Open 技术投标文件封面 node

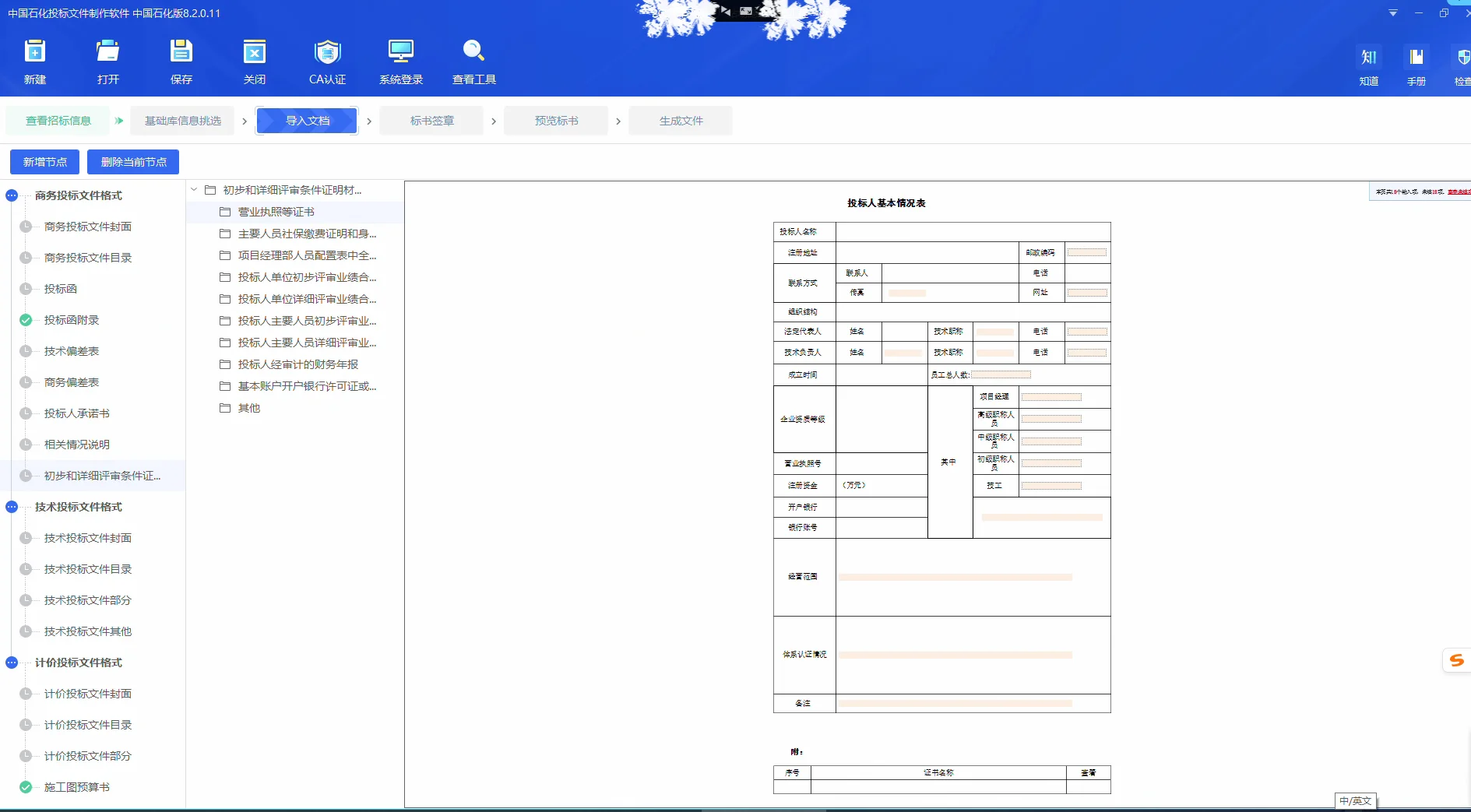pos(88,538)
